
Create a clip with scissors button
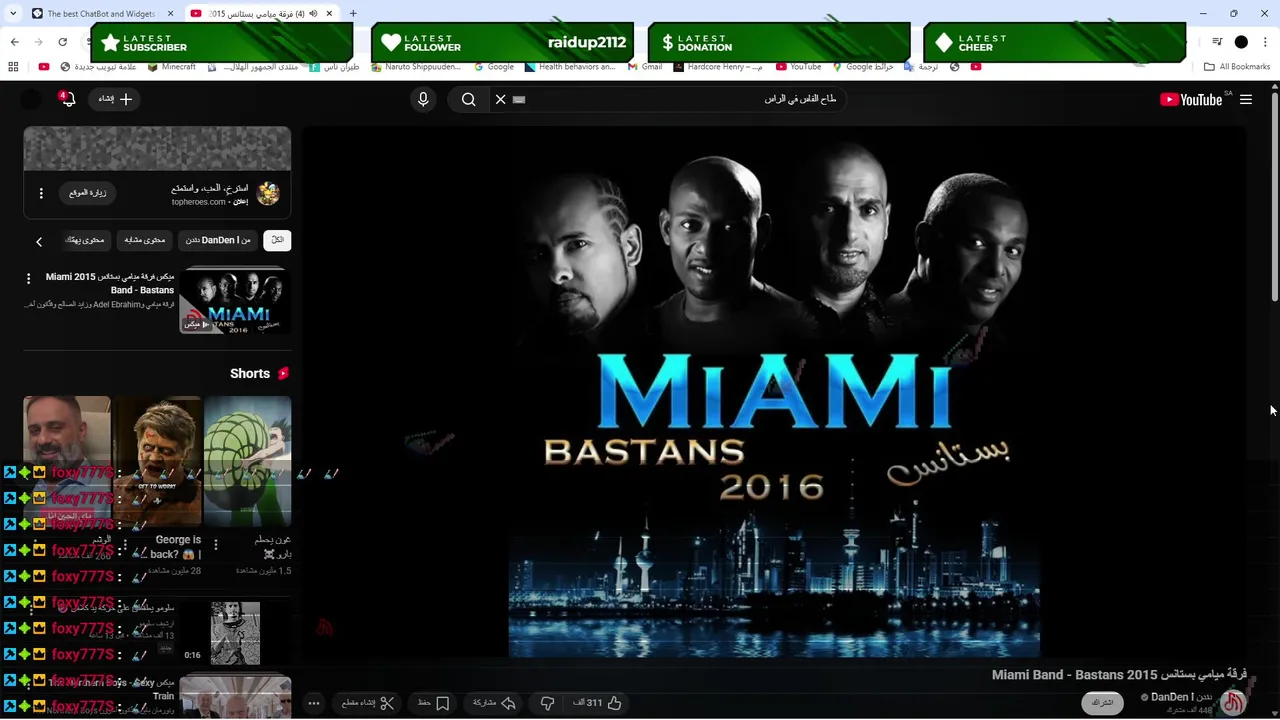[x=369, y=703]
